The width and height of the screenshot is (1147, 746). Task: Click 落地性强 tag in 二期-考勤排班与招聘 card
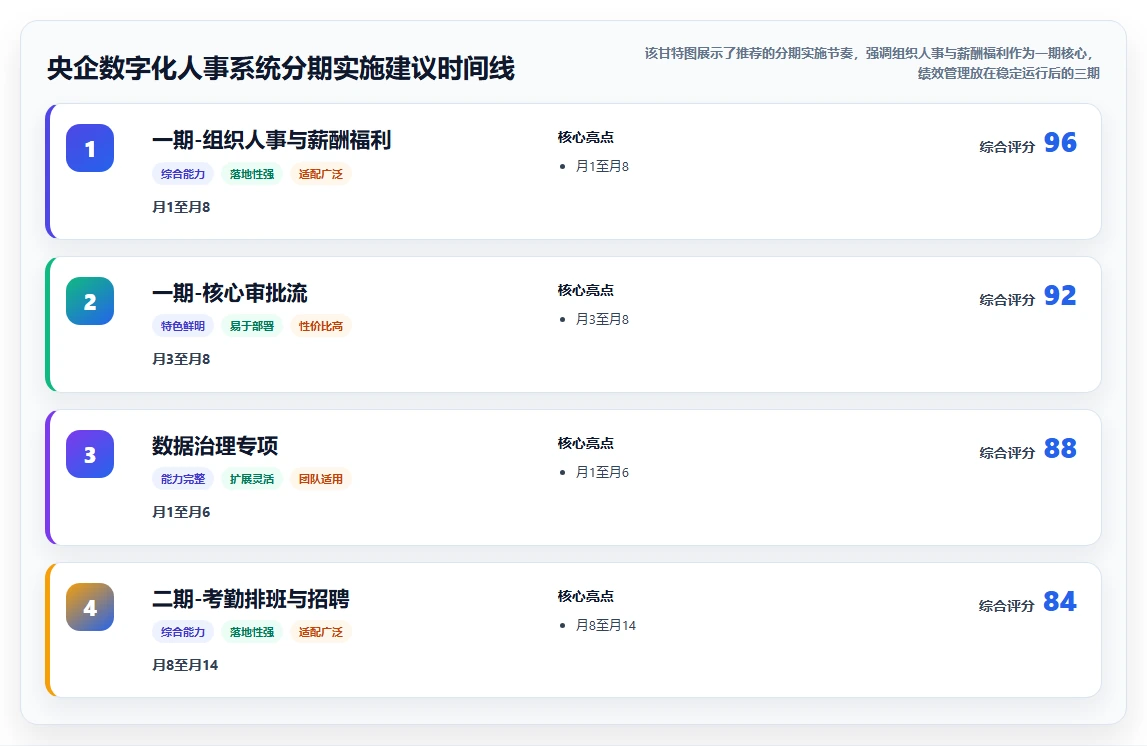(x=252, y=632)
